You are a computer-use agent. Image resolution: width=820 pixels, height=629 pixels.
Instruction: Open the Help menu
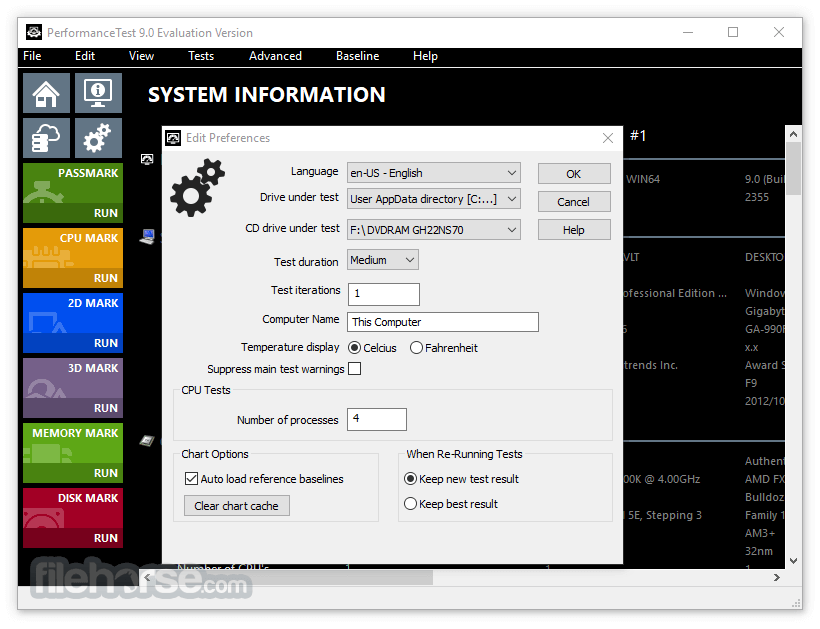coord(425,56)
